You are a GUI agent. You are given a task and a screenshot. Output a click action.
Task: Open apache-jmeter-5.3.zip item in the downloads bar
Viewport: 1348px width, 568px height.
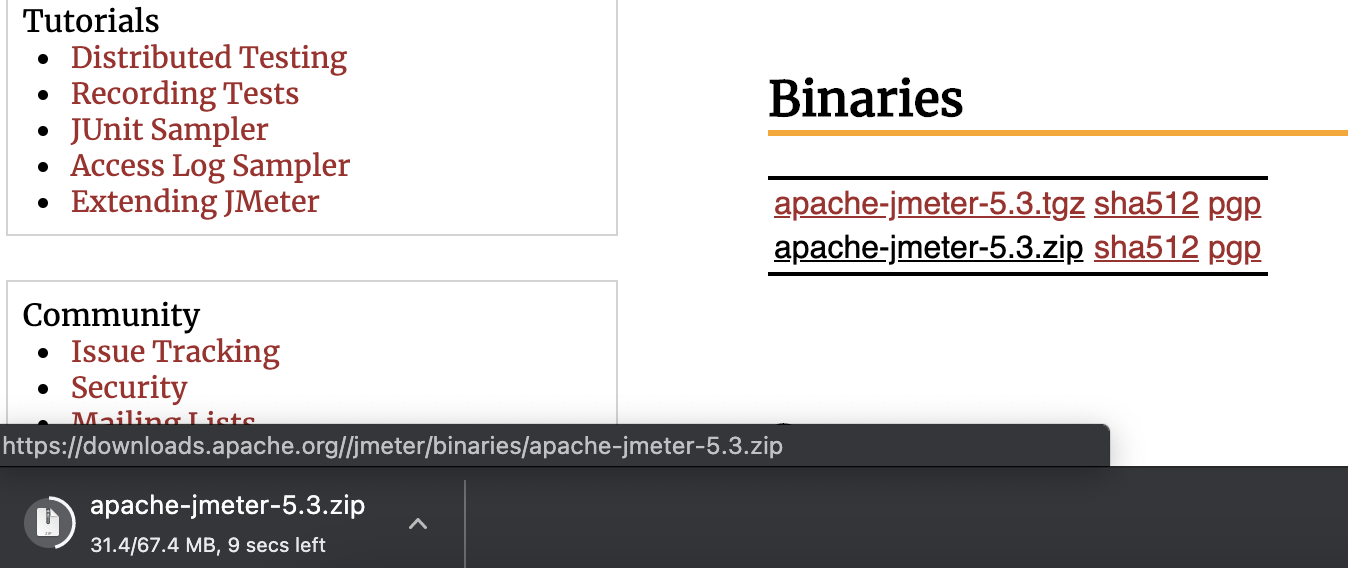click(227, 506)
